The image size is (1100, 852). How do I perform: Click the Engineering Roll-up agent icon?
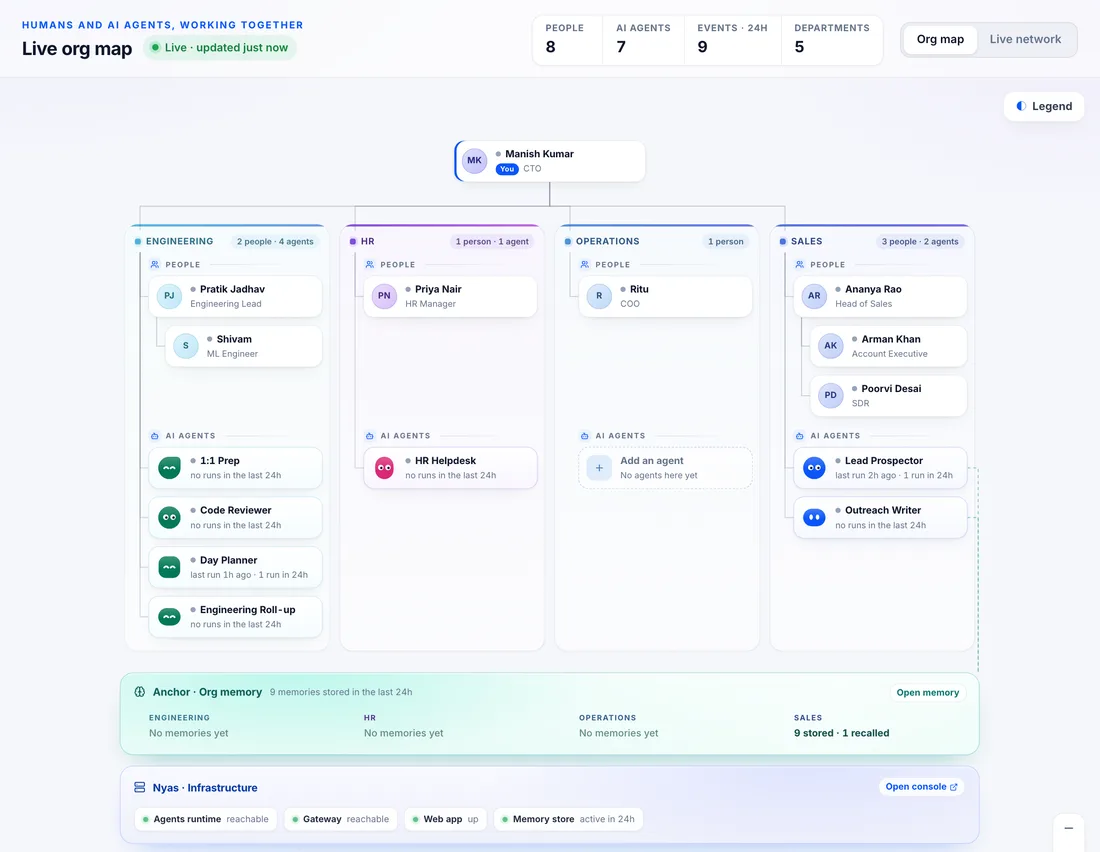coord(169,617)
